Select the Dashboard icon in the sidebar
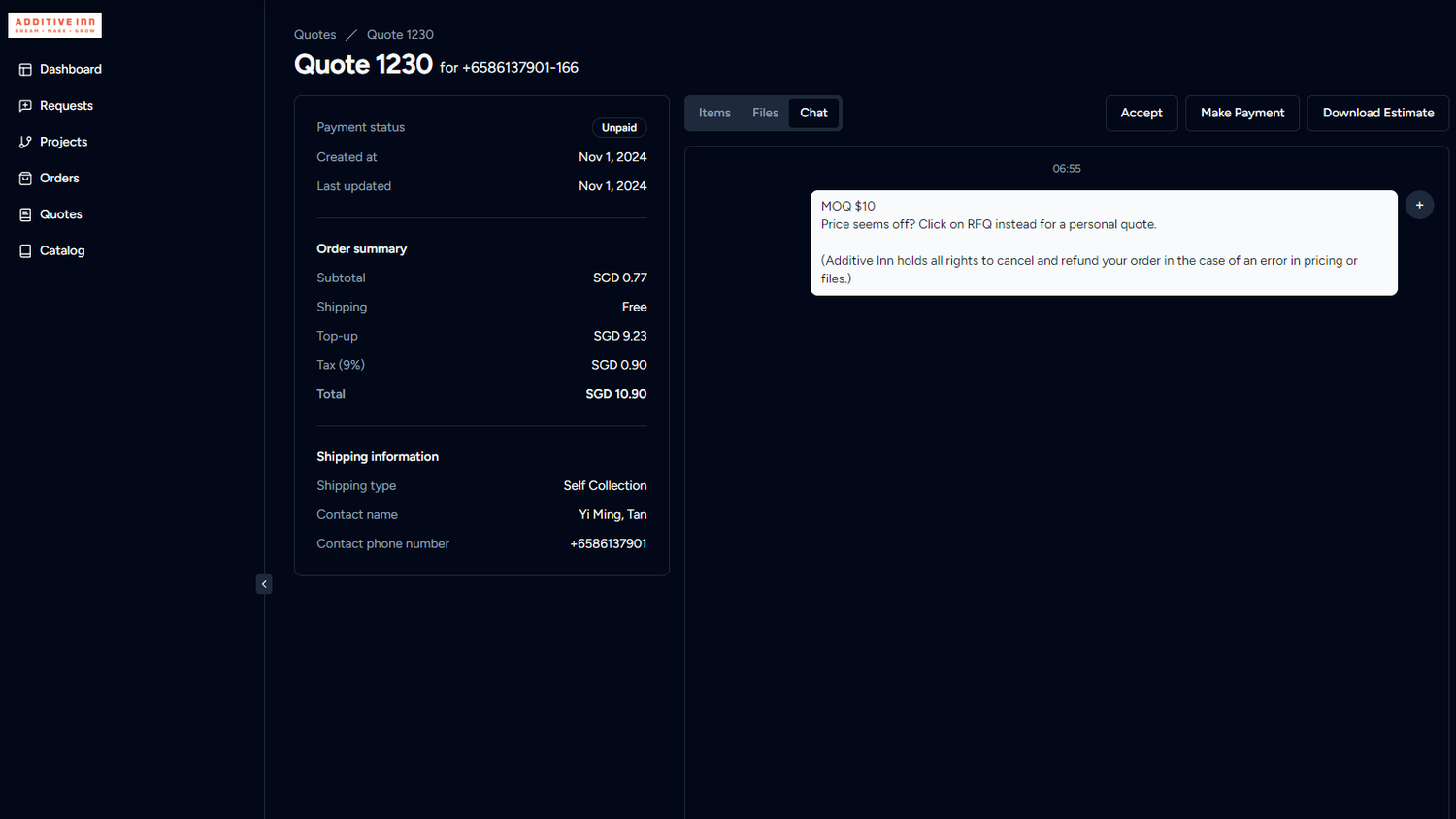This screenshot has height=819, width=1456. point(24,69)
